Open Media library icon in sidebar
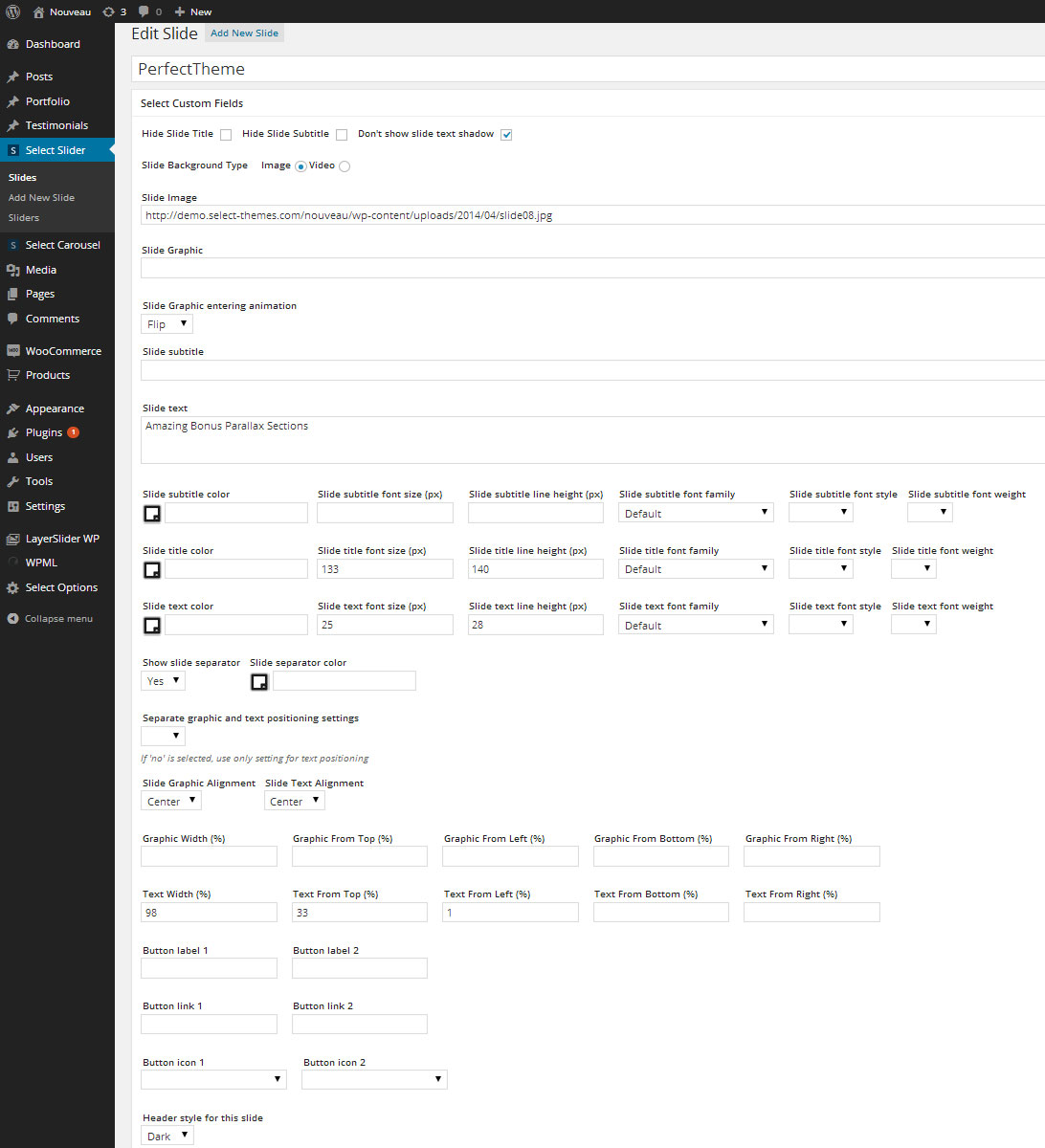The height and width of the screenshot is (1148, 1045). pyautogui.click(x=12, y=271)
